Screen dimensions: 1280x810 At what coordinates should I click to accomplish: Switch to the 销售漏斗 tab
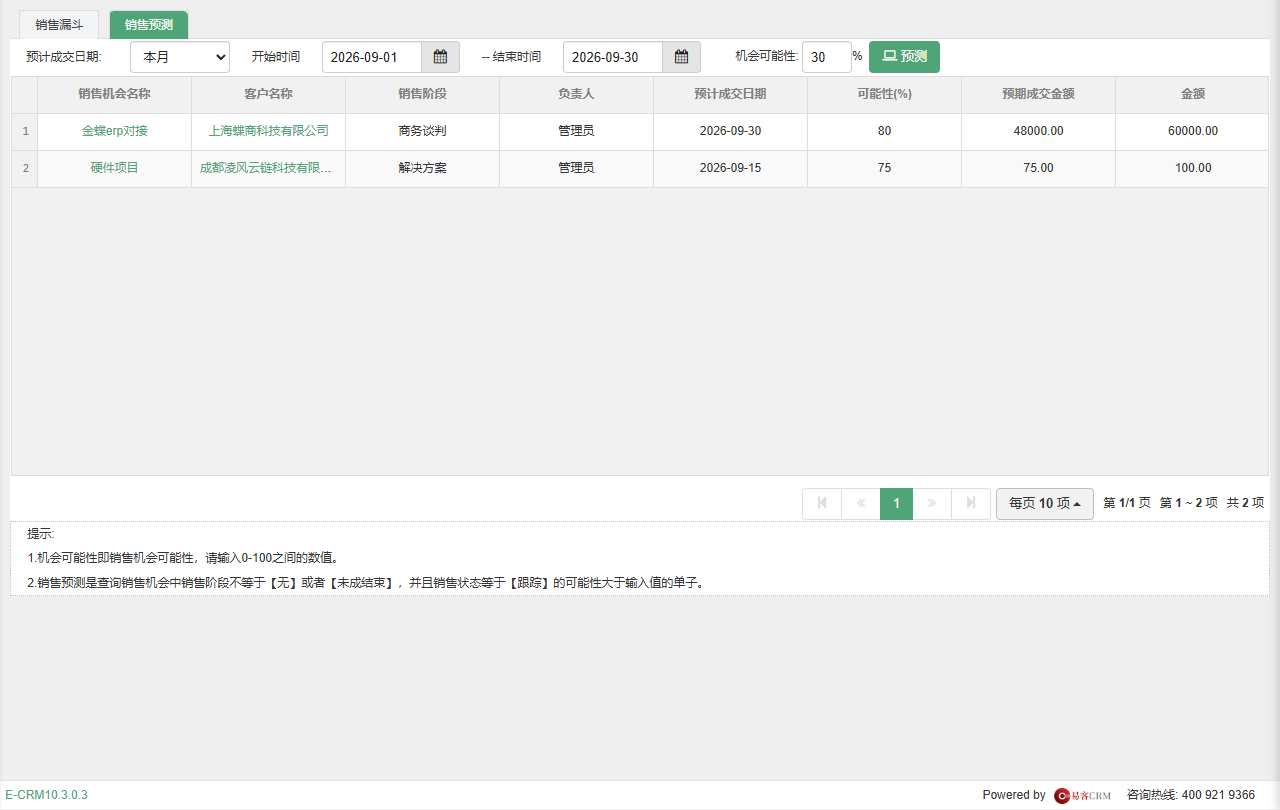tap(59, 24)
